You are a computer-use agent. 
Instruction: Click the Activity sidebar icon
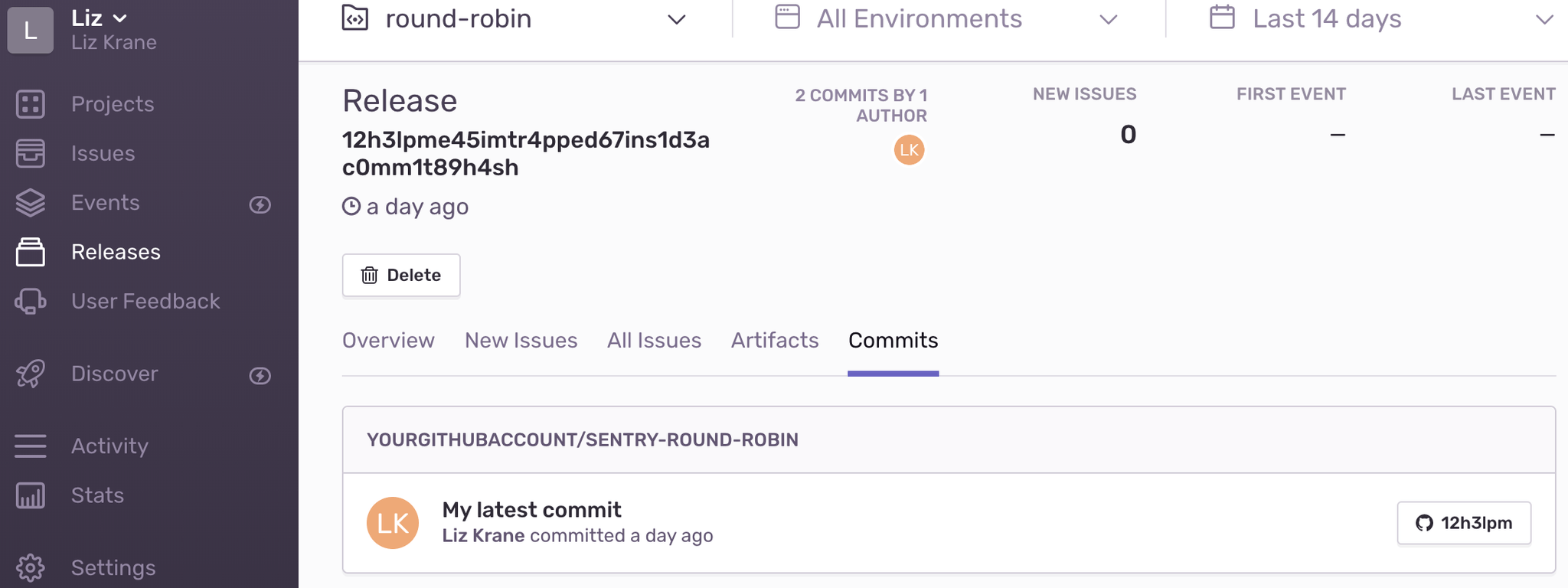tap(30, 445)
